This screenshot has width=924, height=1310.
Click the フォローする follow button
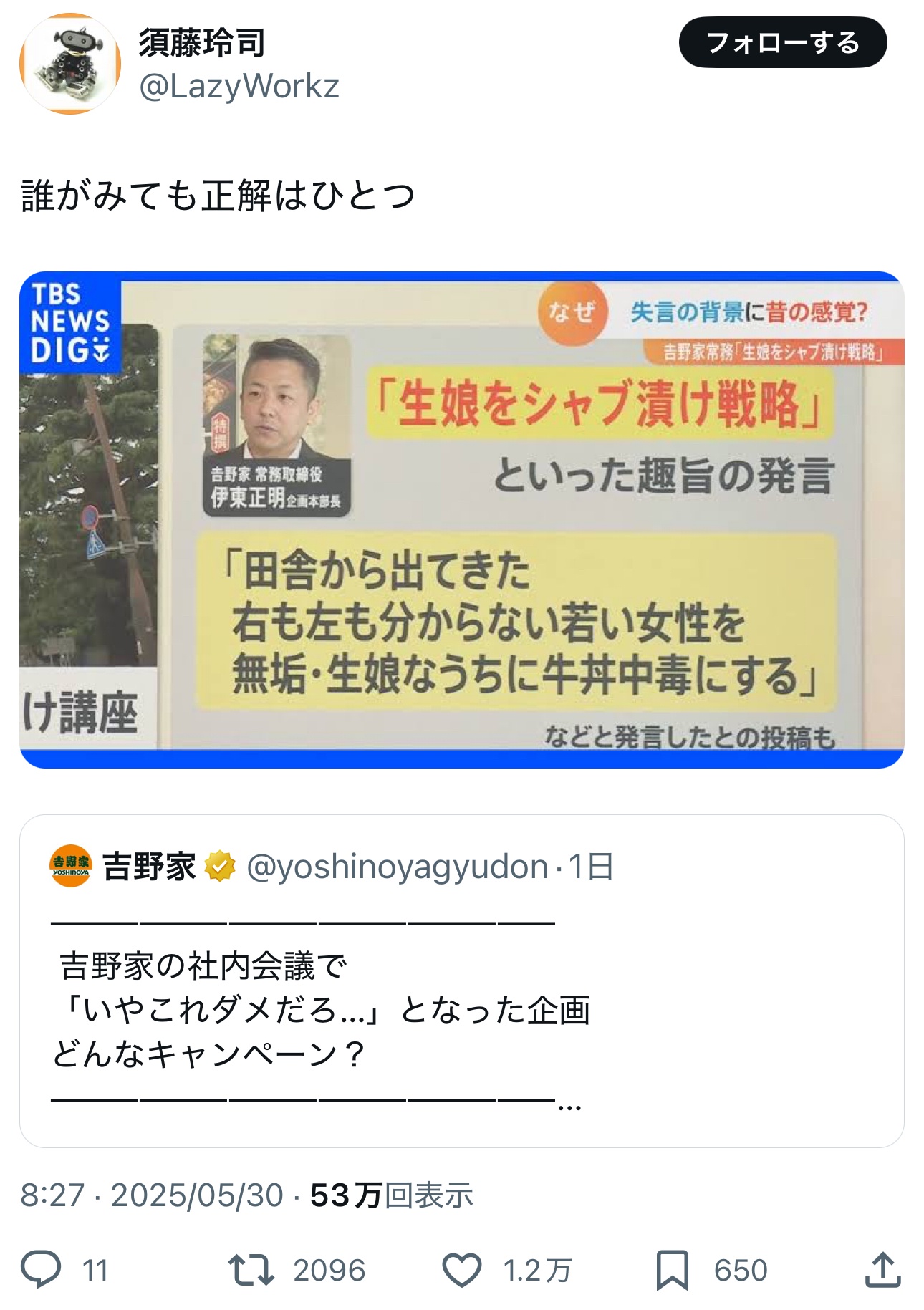(x=782, y=43)
